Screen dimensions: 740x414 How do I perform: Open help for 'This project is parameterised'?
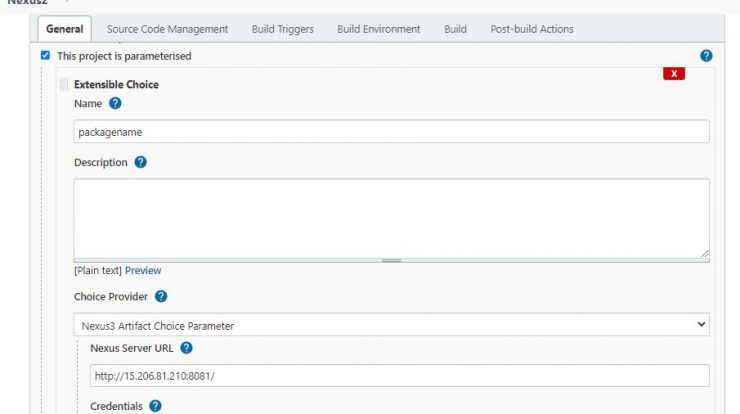pyautogui.click(x=706, y=56)
